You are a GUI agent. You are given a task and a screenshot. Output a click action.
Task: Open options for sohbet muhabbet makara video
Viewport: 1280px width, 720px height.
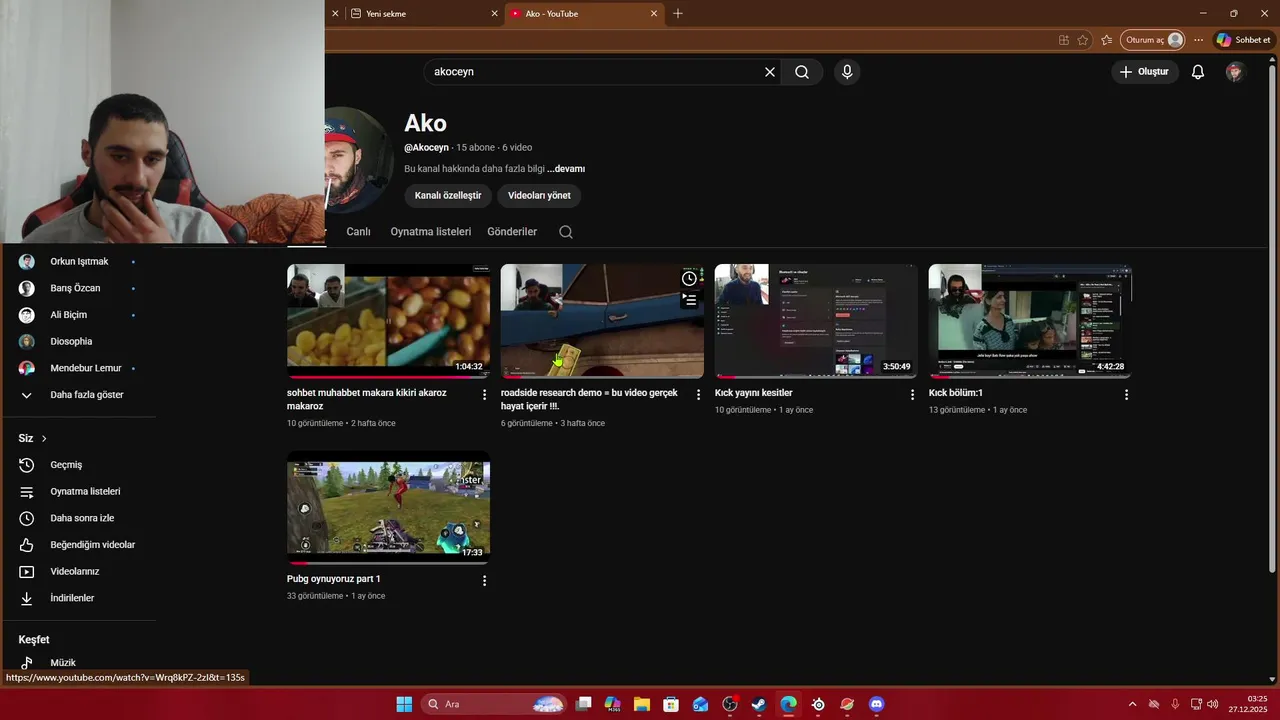point(485,395)
